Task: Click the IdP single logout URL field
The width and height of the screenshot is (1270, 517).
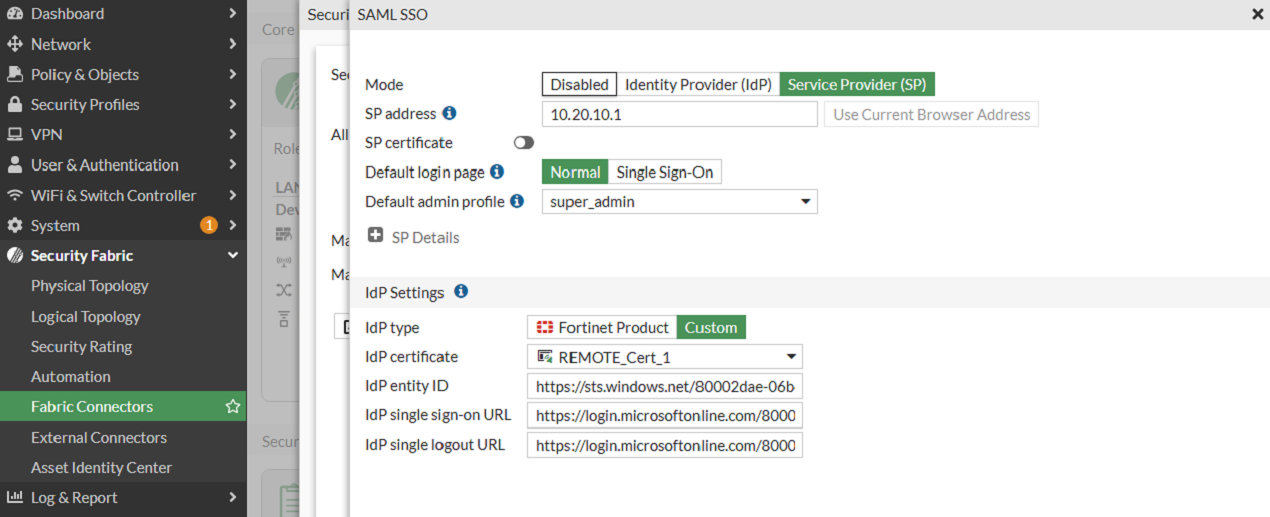Action: coord(665,445)
